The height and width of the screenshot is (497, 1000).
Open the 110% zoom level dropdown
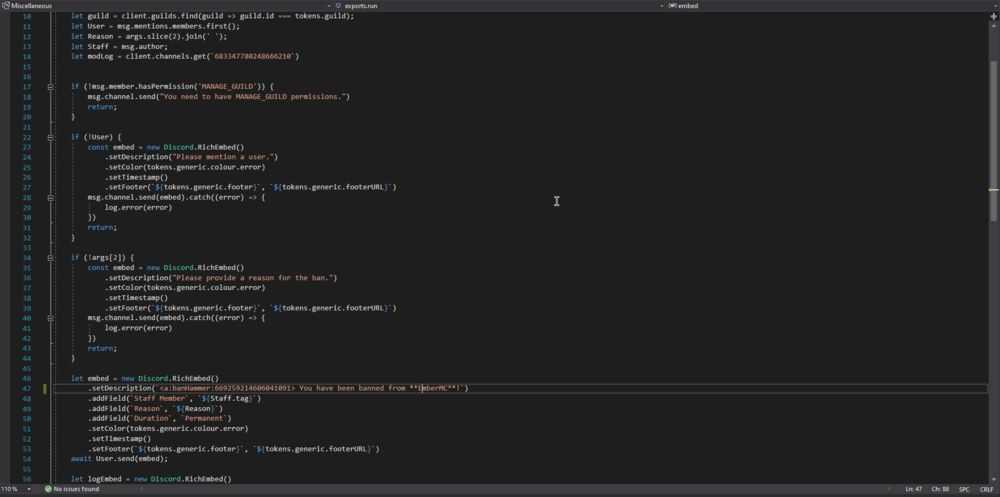click(17, 489)
